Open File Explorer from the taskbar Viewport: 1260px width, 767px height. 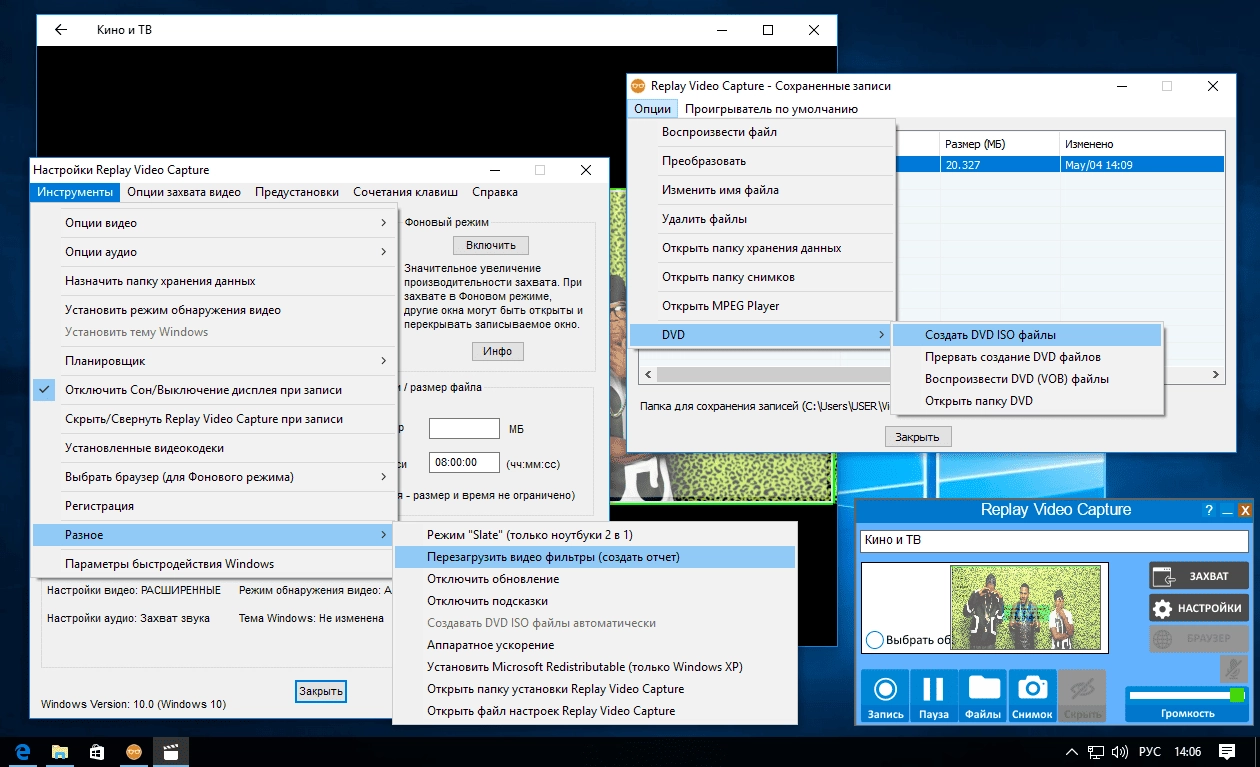60,751
